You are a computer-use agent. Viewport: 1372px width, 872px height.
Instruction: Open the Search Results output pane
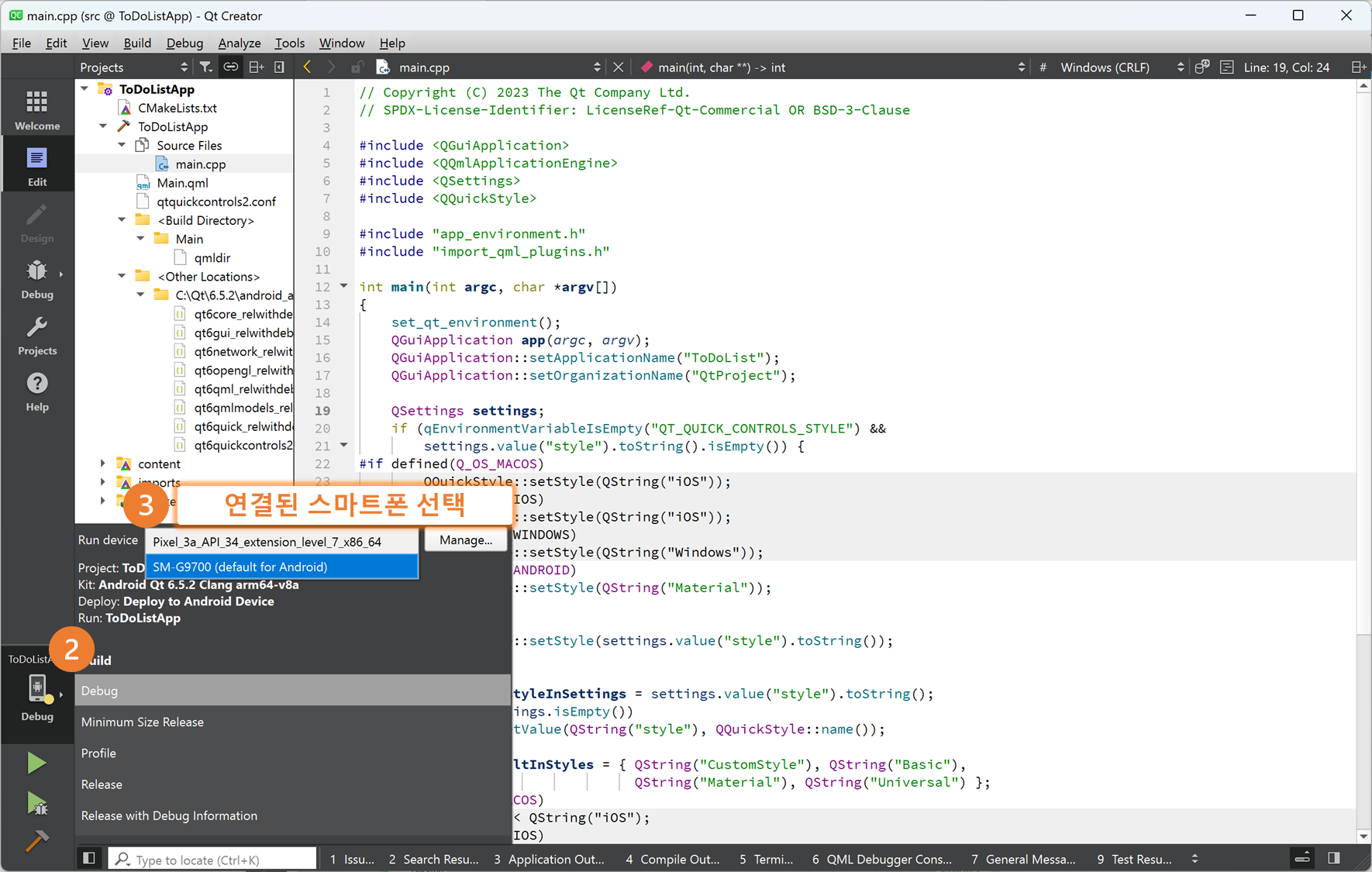433,859
